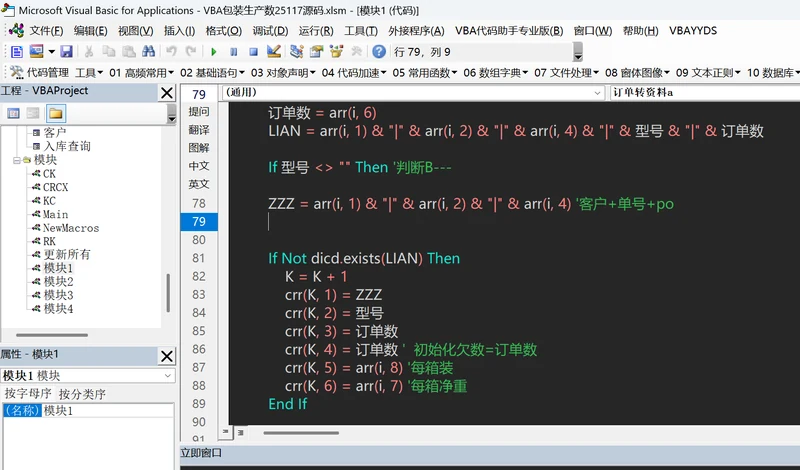Toggle Folders icon in project pane
The image size is (800, 470).
pos(56,113)
